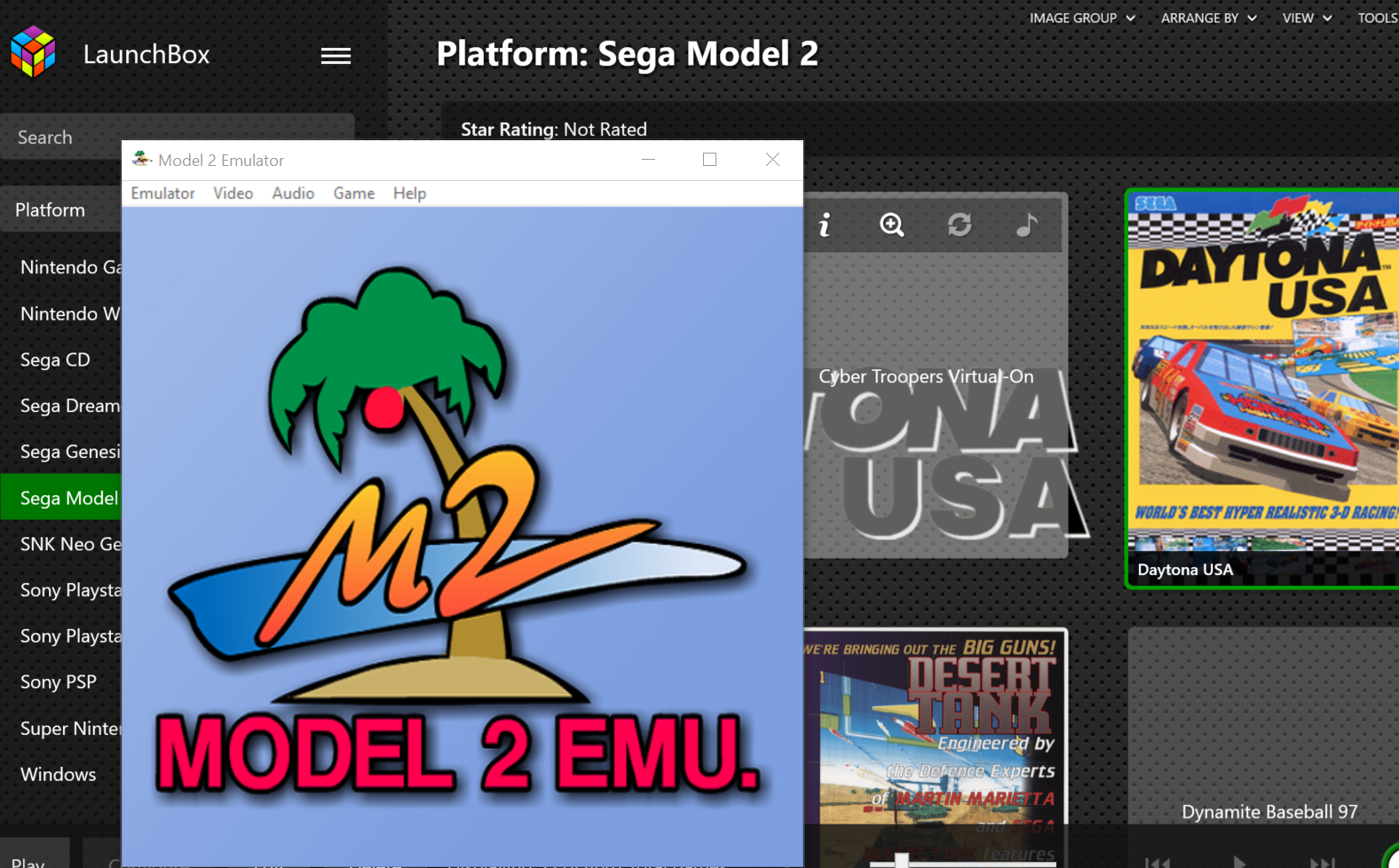The image size is (1399, 868).
Task: Click the next track button
Action: pyautogui.click(x=1322, y=862)
